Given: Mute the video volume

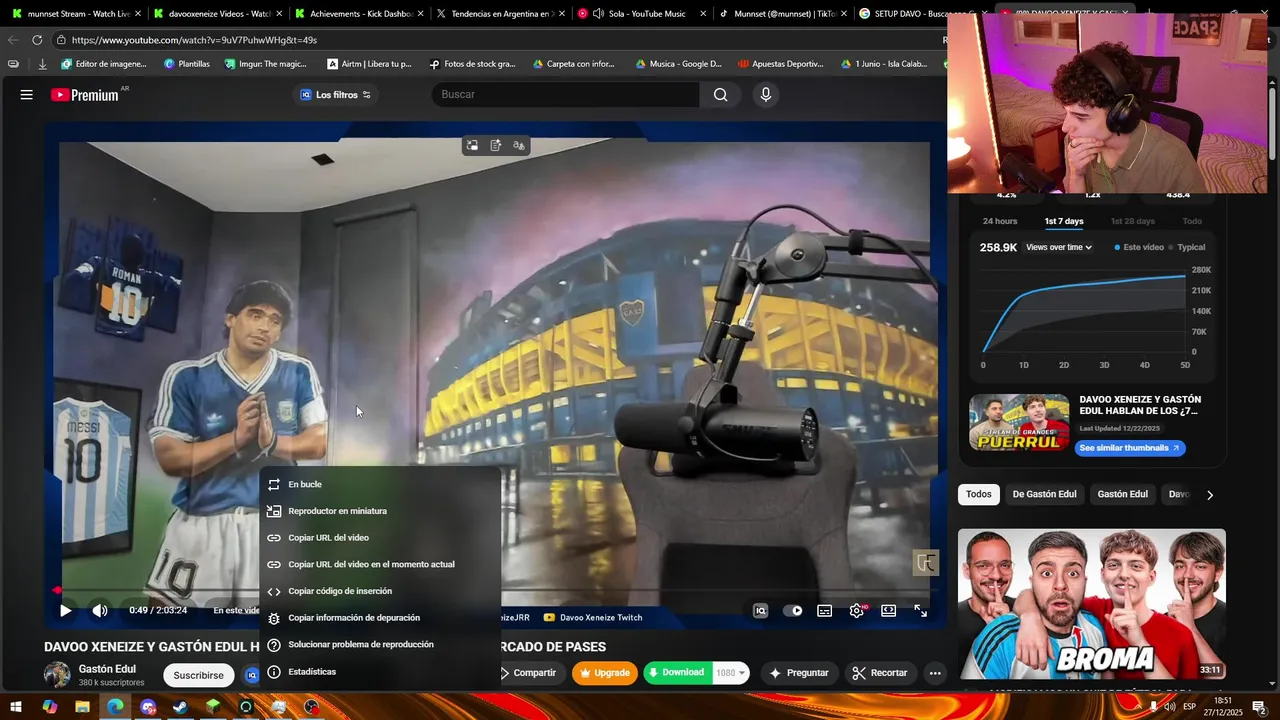Looking at the screenshot, I should pos(100,610).
